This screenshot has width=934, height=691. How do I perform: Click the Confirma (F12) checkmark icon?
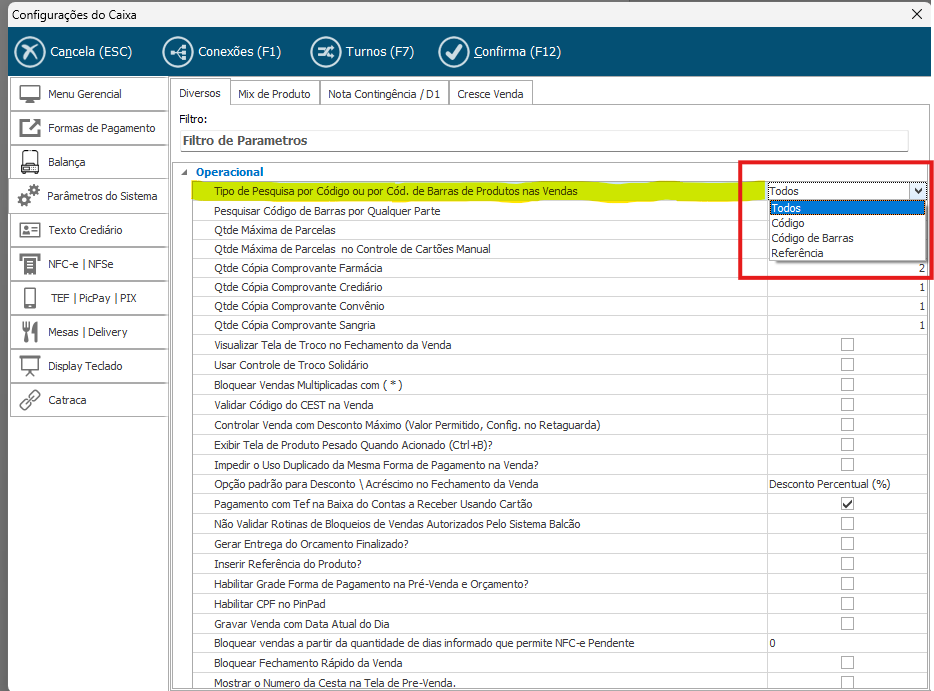tap(454, 51)
